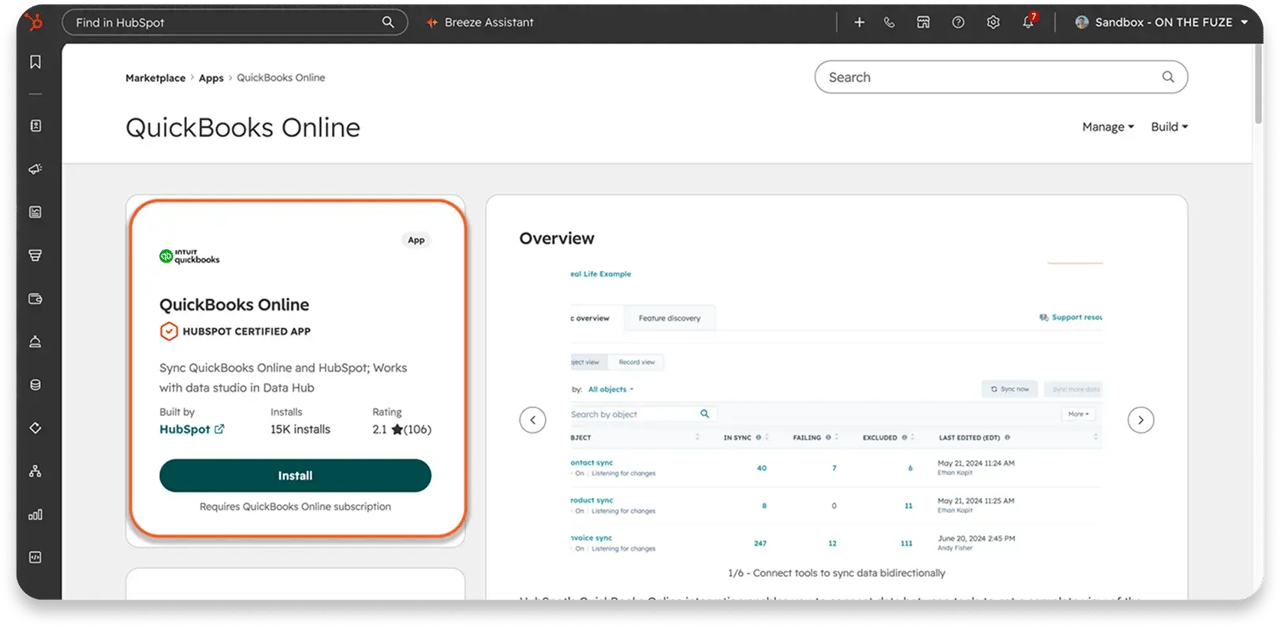Click the Sync QuickBooks Online description text
This screenshot has width=1280, height=628.
click(x=283, y=378)
